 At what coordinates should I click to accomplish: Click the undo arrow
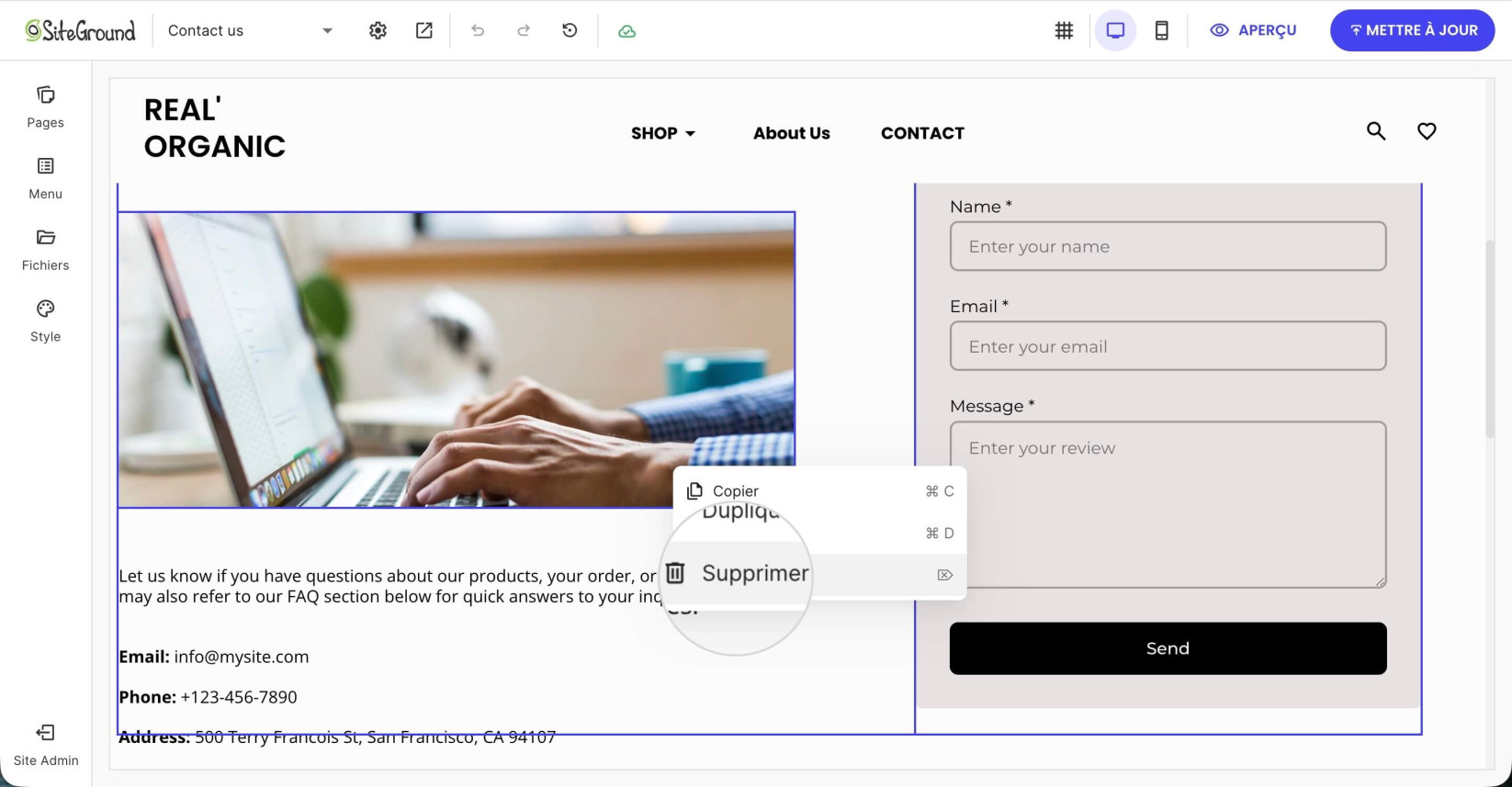point(478,30)
